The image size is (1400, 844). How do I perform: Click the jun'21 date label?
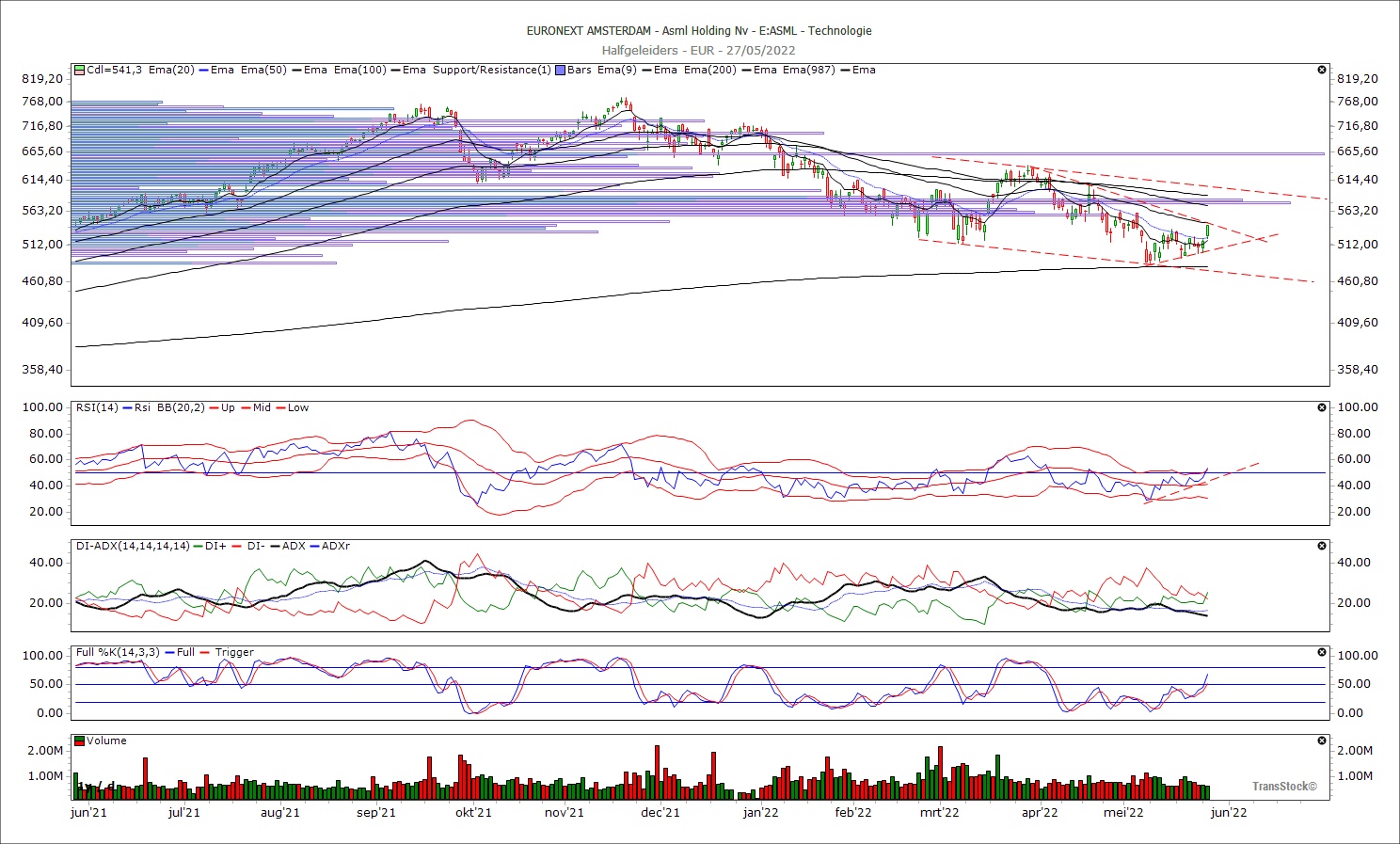[89, 812]
